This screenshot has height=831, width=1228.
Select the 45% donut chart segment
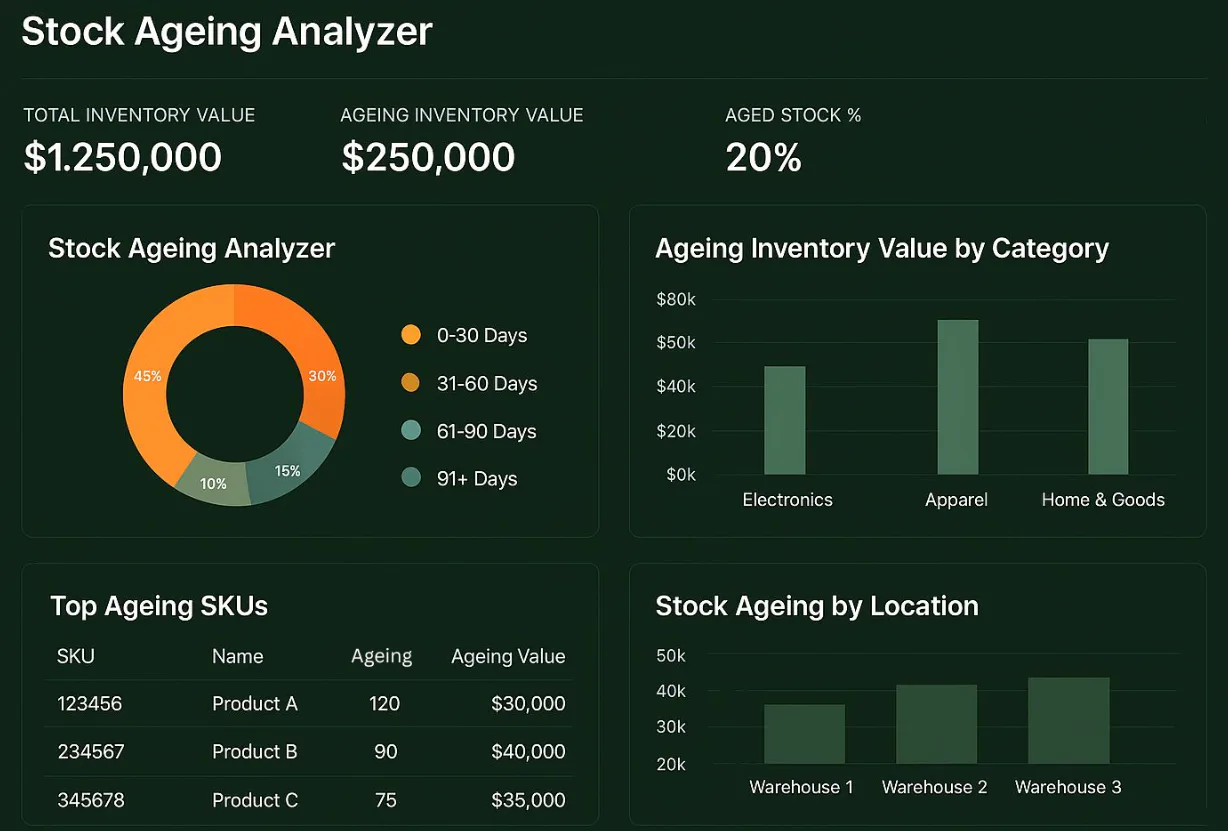click(x=148, y=377)
